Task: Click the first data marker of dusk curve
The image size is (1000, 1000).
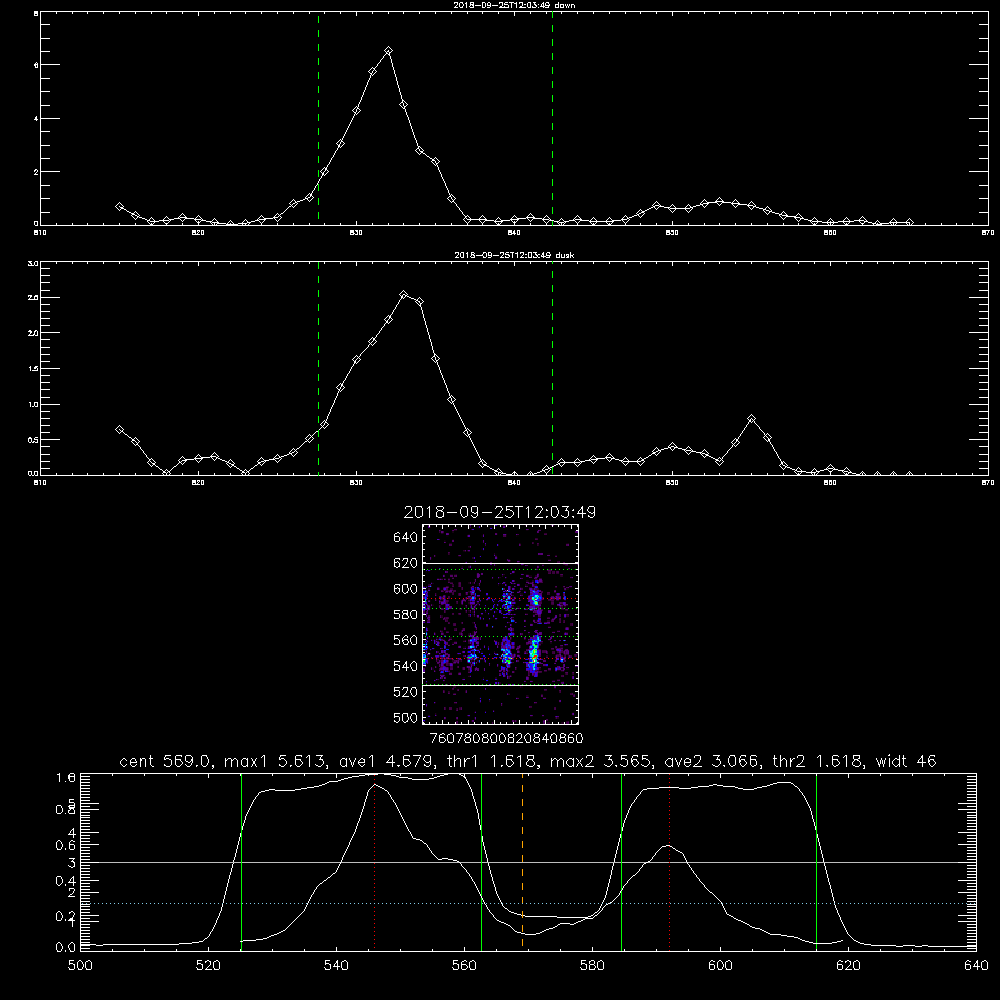Action: pyautogui.click(x=119, y=430)
